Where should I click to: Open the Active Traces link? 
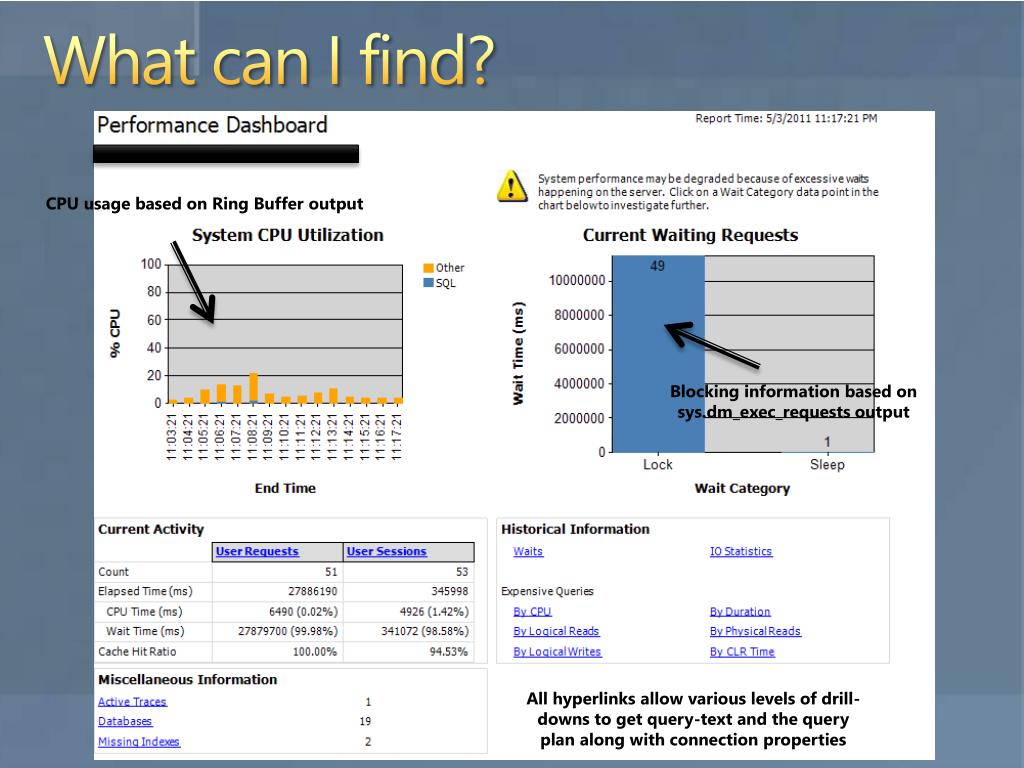pyautogui.click(x=132, y=701)
